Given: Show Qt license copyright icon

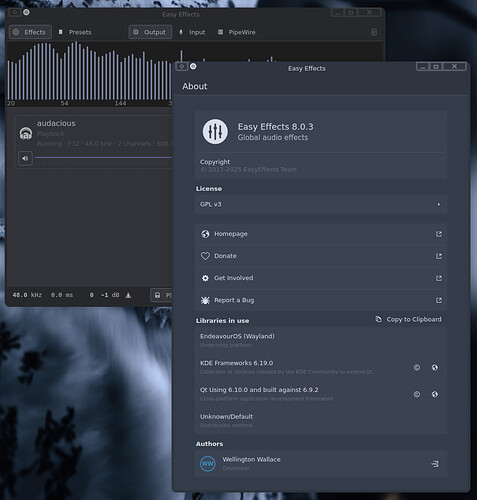Looking at the screenshot, I should [x=417, y=394].
